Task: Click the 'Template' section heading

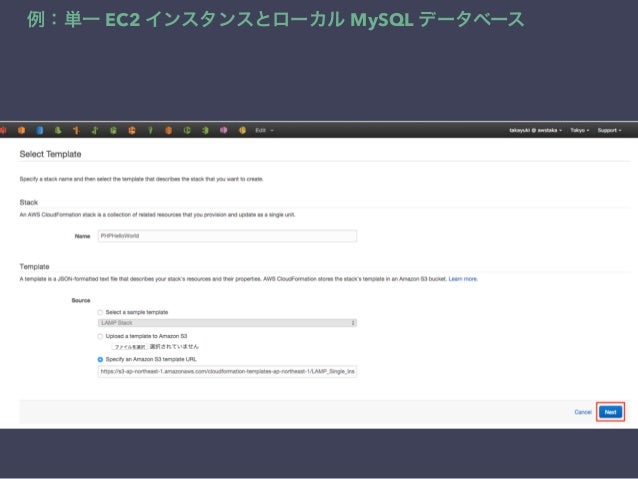Action: [34, 267]
